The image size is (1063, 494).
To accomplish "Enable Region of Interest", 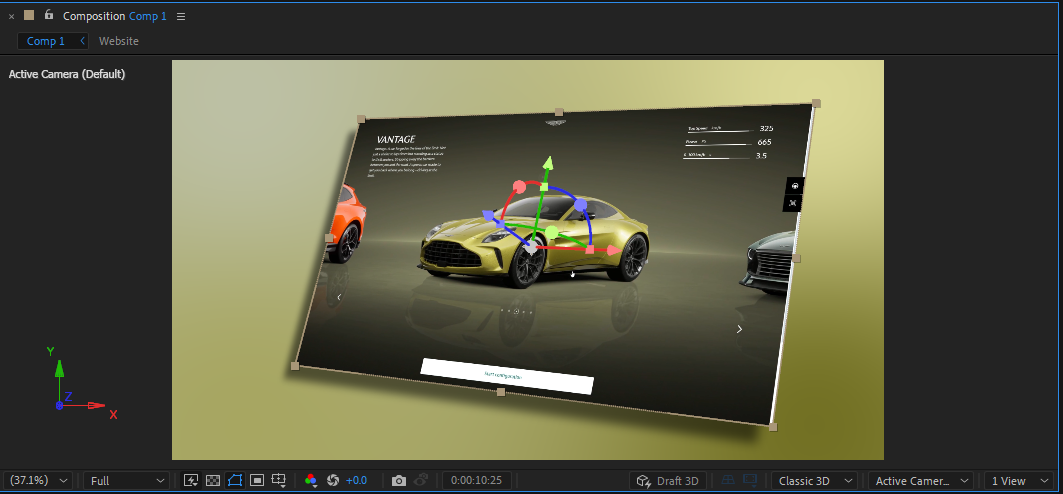I will point(256,481).
